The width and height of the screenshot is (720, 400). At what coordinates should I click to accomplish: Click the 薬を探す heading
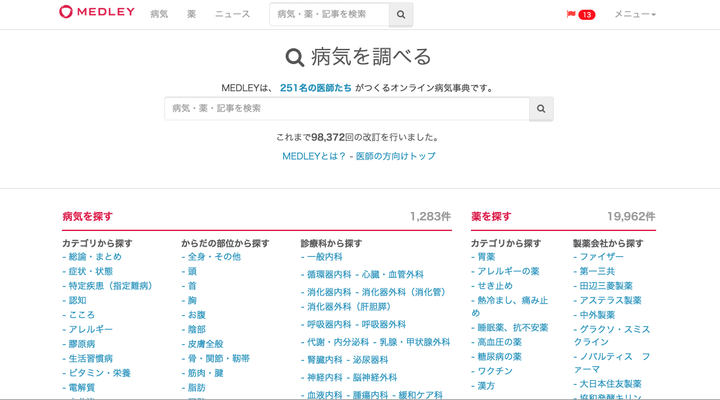491,216
